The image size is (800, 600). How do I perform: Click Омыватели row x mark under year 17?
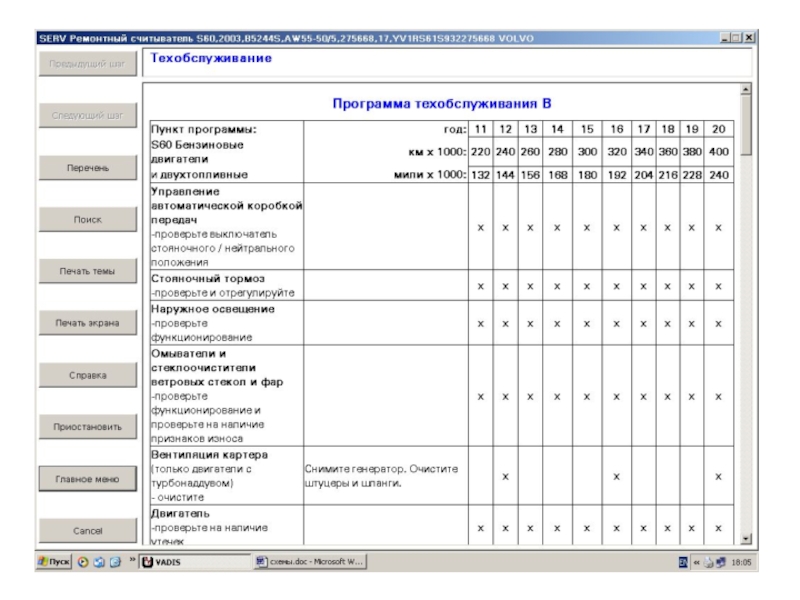[x=643, y=396]
